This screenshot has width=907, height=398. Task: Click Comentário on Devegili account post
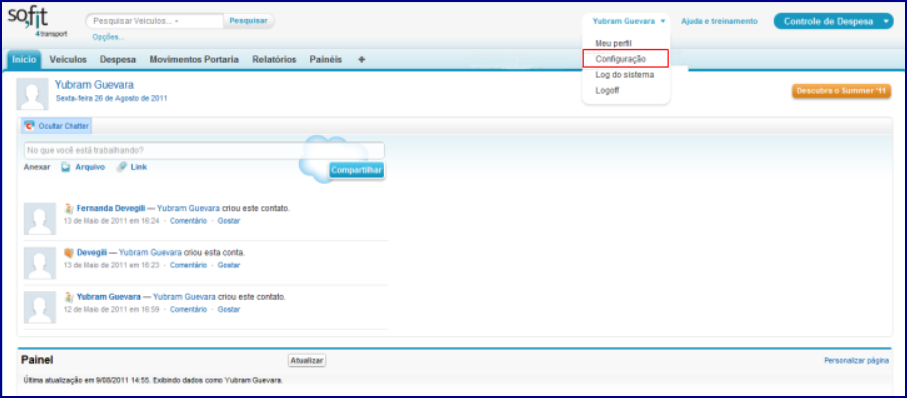coord(188,265)
